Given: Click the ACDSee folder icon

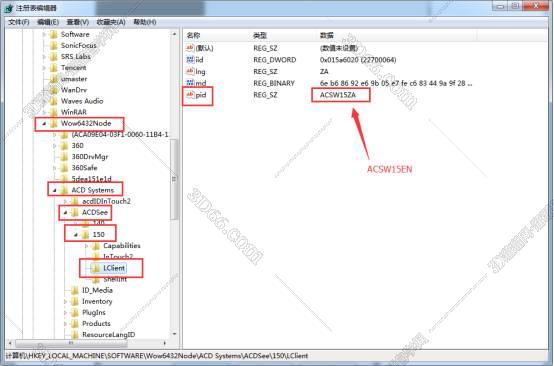Looking at the screenshot, I should tap(75, 212).
